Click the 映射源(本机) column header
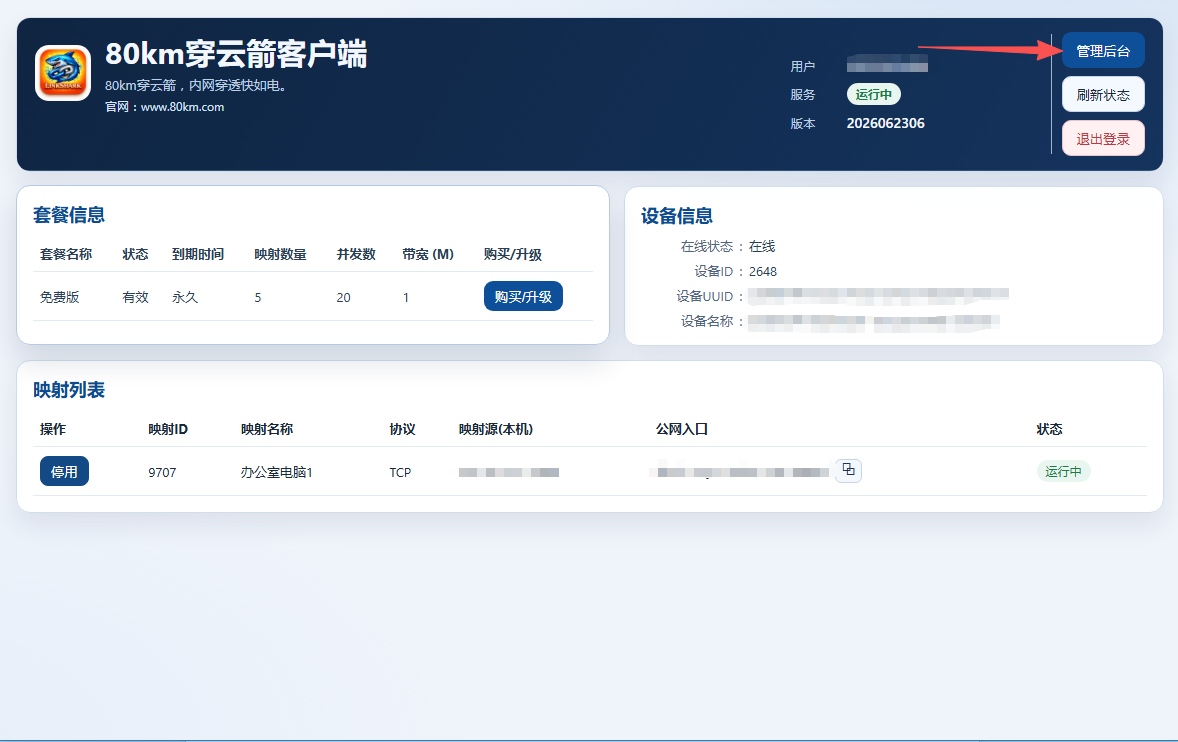This screenshot has width=1178, height=742. point(496,429)
